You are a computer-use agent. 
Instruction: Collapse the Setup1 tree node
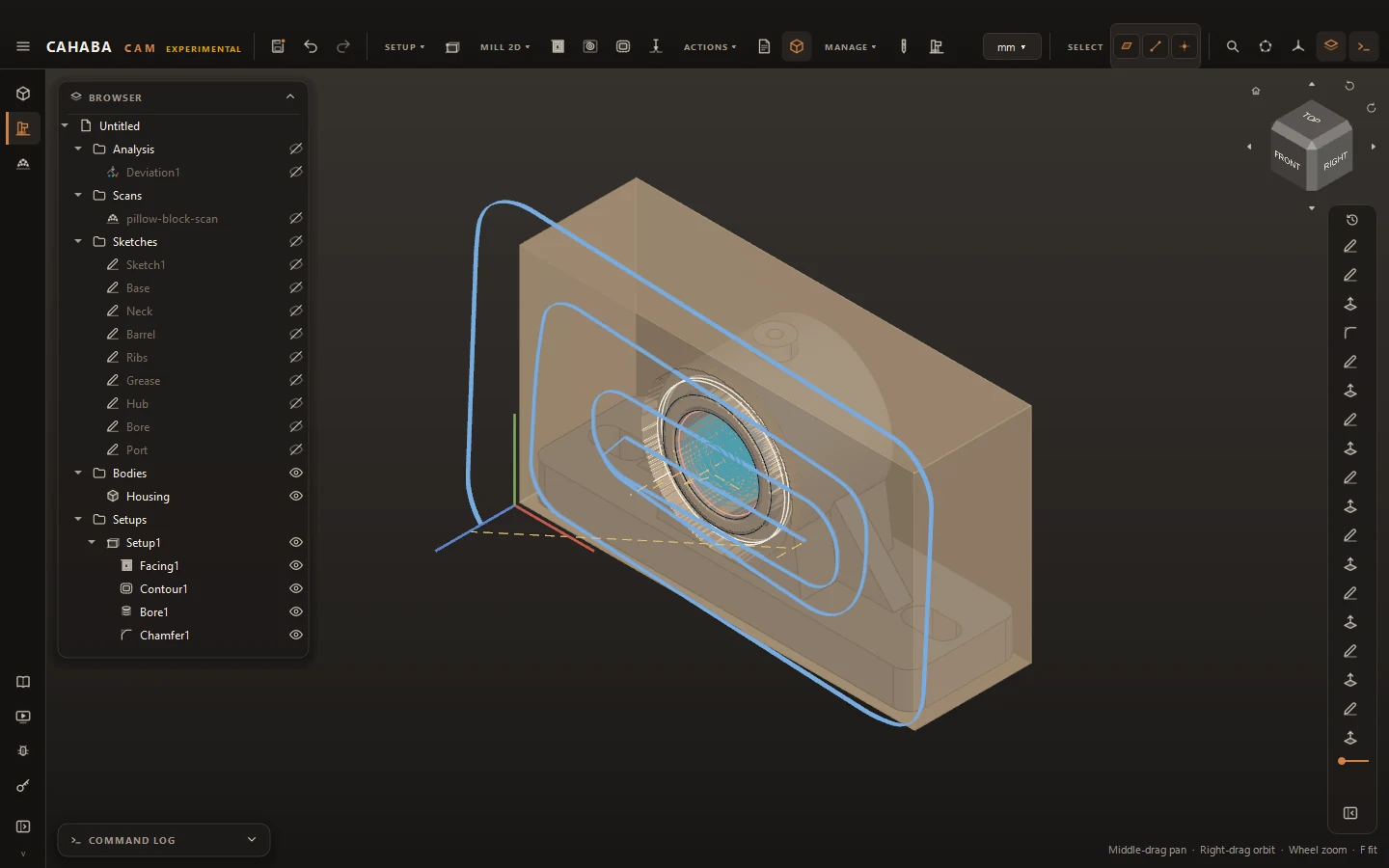92,542
